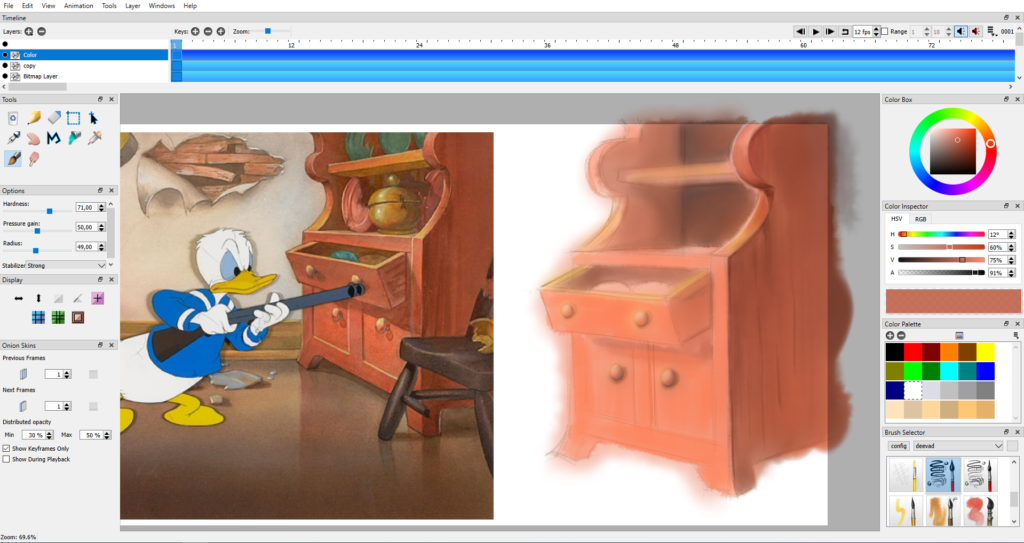The image size is (1024, 543).
Task: Click the Next Frames onion skin icon
Action: click(24, 406)
